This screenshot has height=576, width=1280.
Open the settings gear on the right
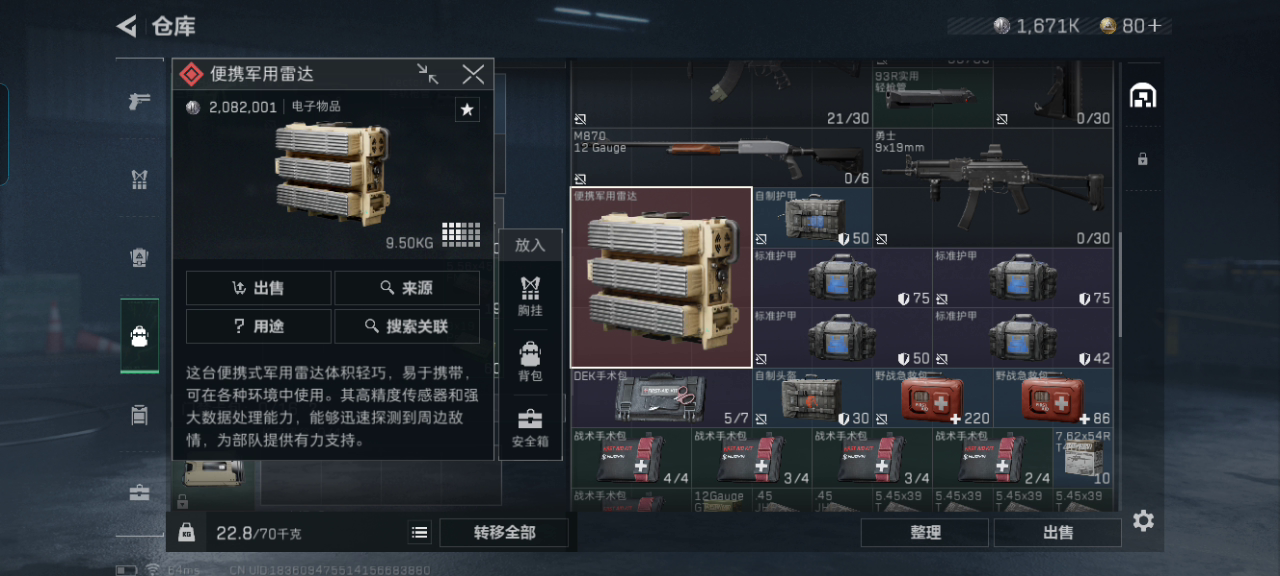[x=1143, y=521]
